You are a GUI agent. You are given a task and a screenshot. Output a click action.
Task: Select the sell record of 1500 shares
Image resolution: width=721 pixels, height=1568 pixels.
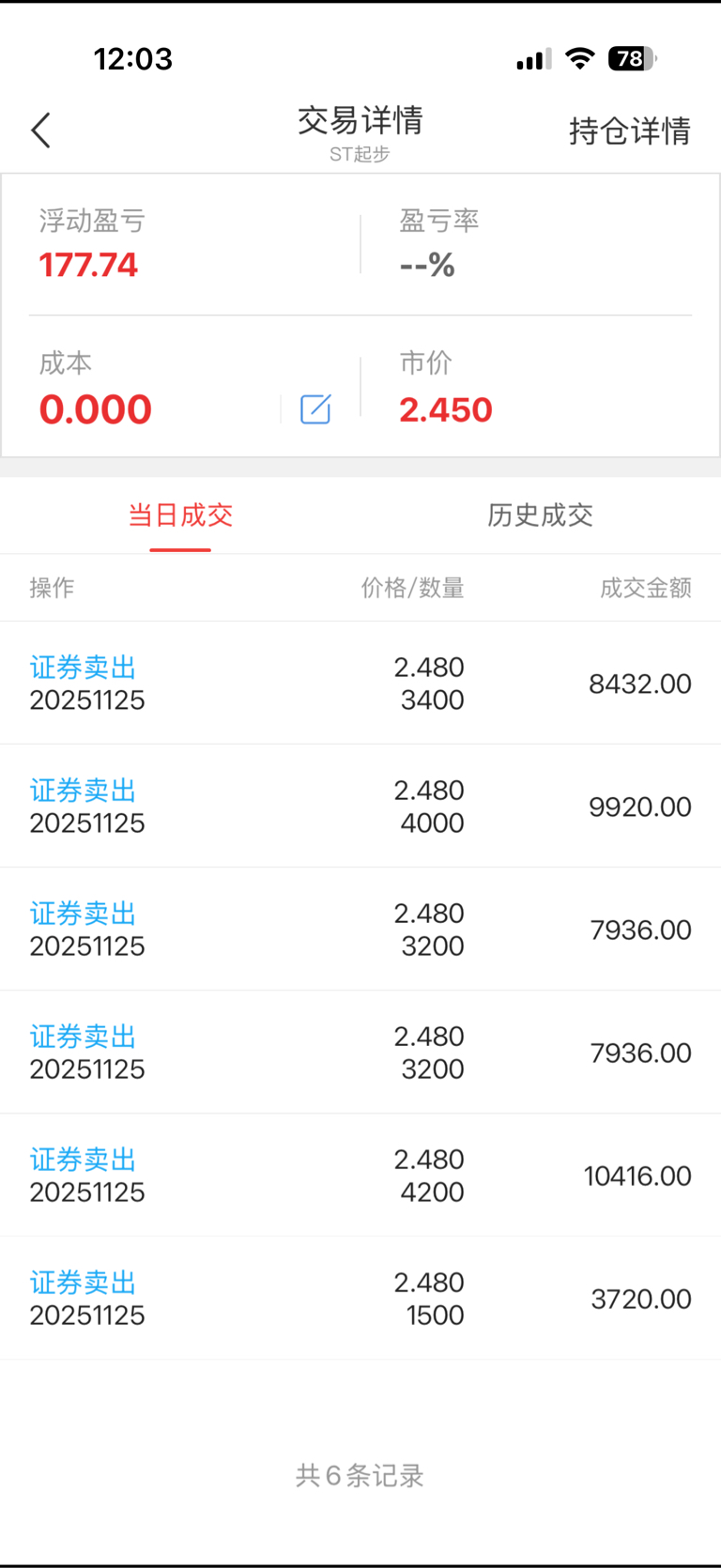(360, 1299)
